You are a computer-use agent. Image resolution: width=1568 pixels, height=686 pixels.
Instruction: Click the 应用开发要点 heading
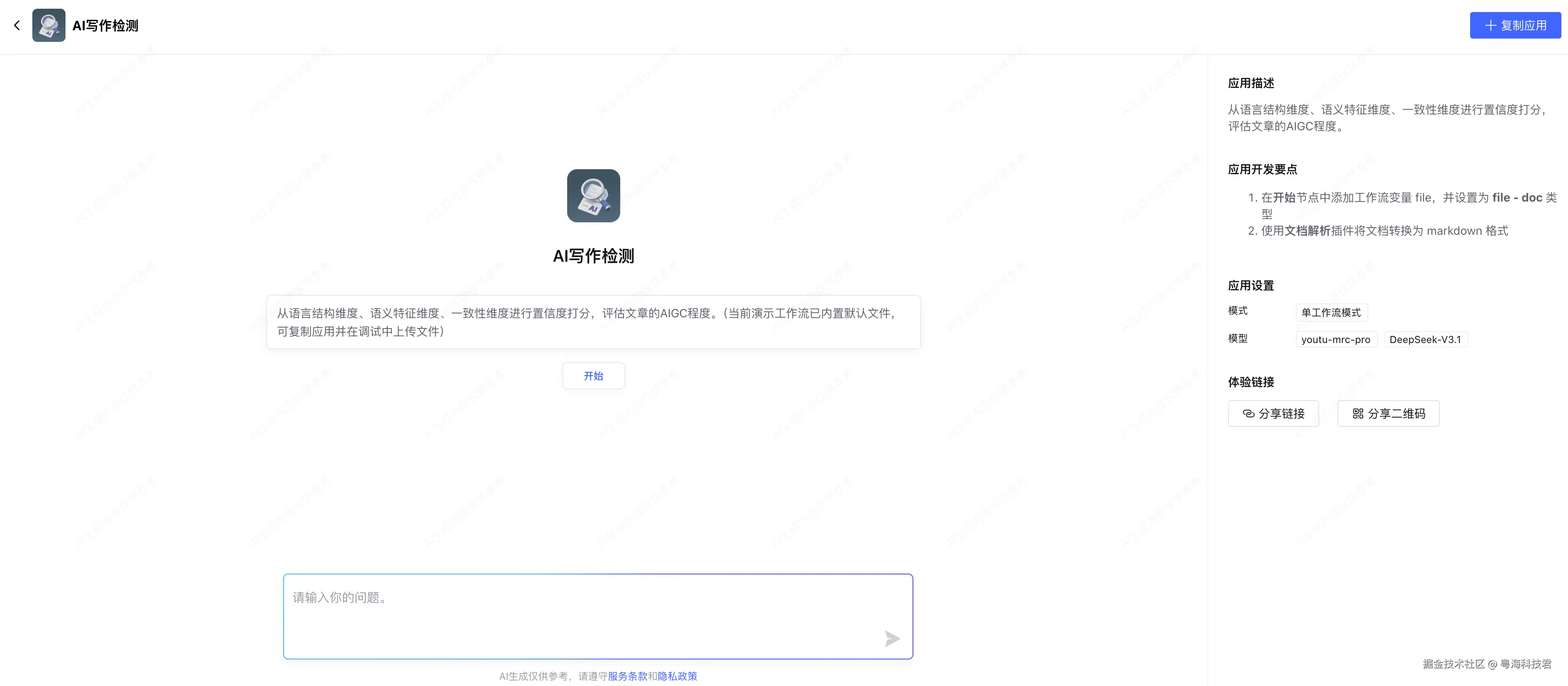click(x=1262, y=170)
